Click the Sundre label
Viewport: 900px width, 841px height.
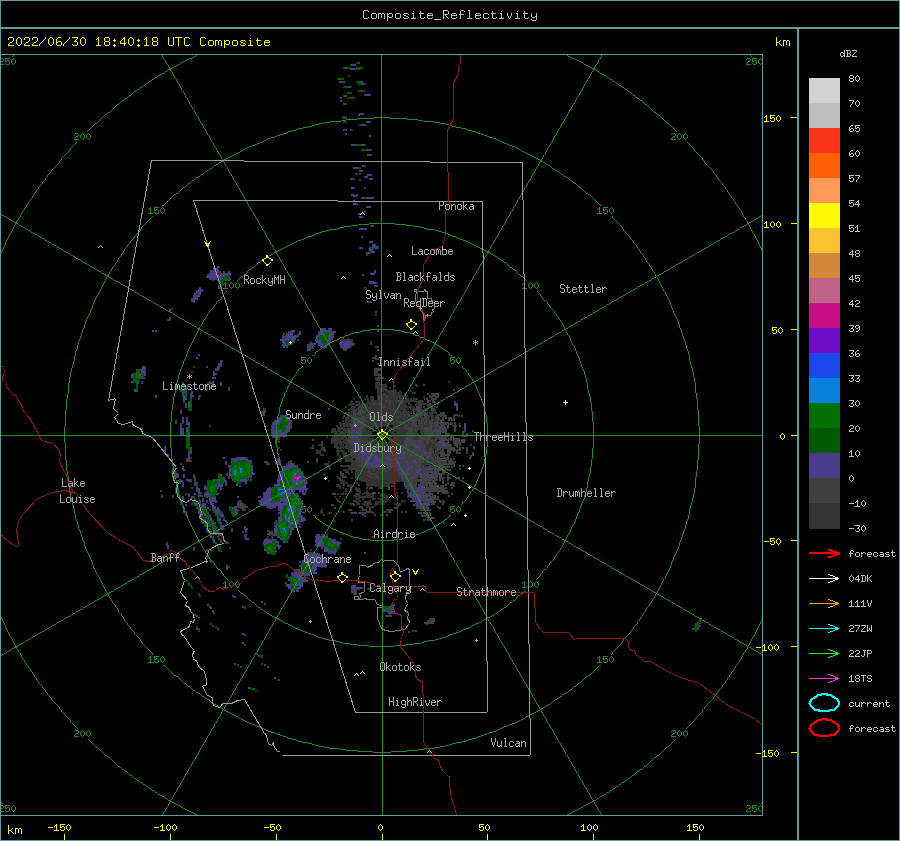pos(303,414)
